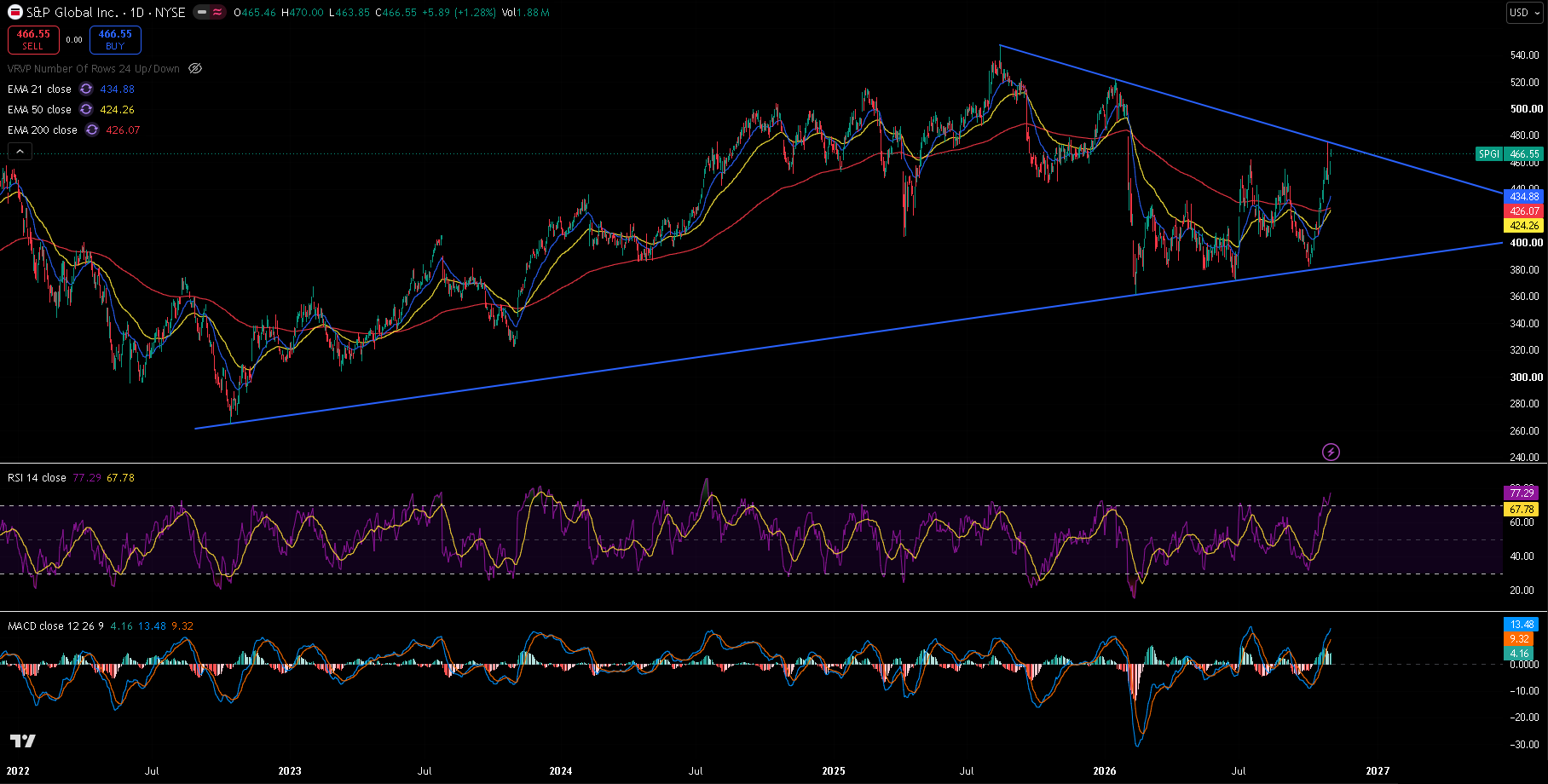Viewport: 1548px width, 784px height.
Task: Click the yellow 424.26 EMA axis label
Action: tap(1524, 226)
